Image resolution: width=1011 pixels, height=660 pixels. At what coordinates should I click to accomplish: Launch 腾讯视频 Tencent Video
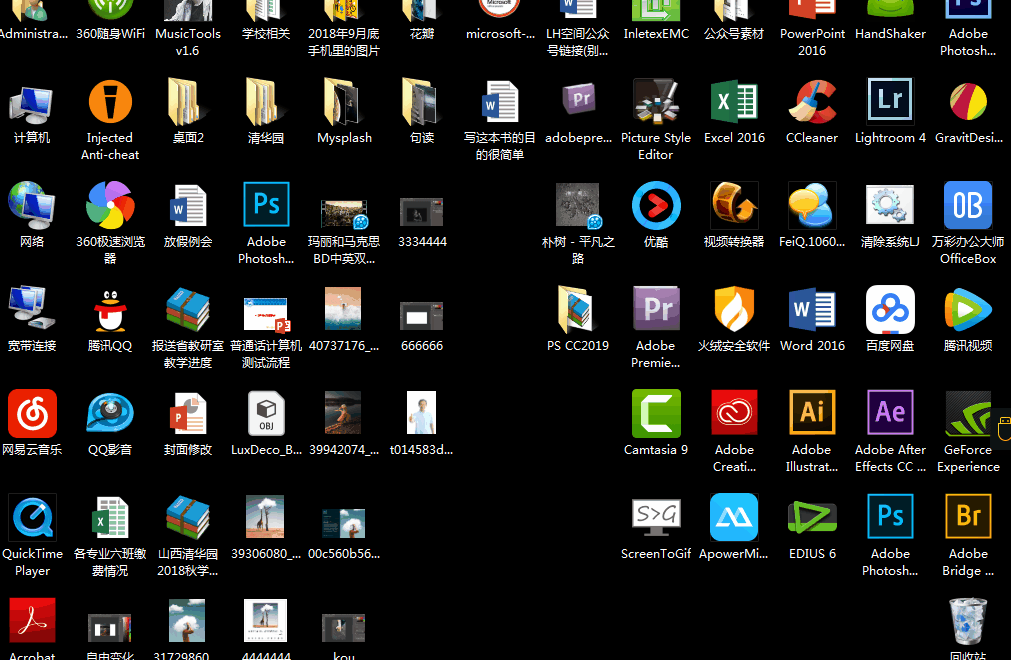pyautogui.click(x=968, y=309)
